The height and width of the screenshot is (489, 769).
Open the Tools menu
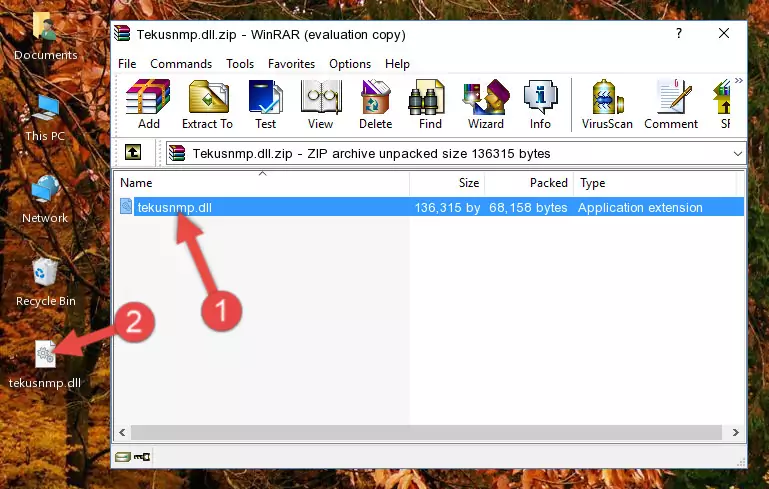(240, 64)
